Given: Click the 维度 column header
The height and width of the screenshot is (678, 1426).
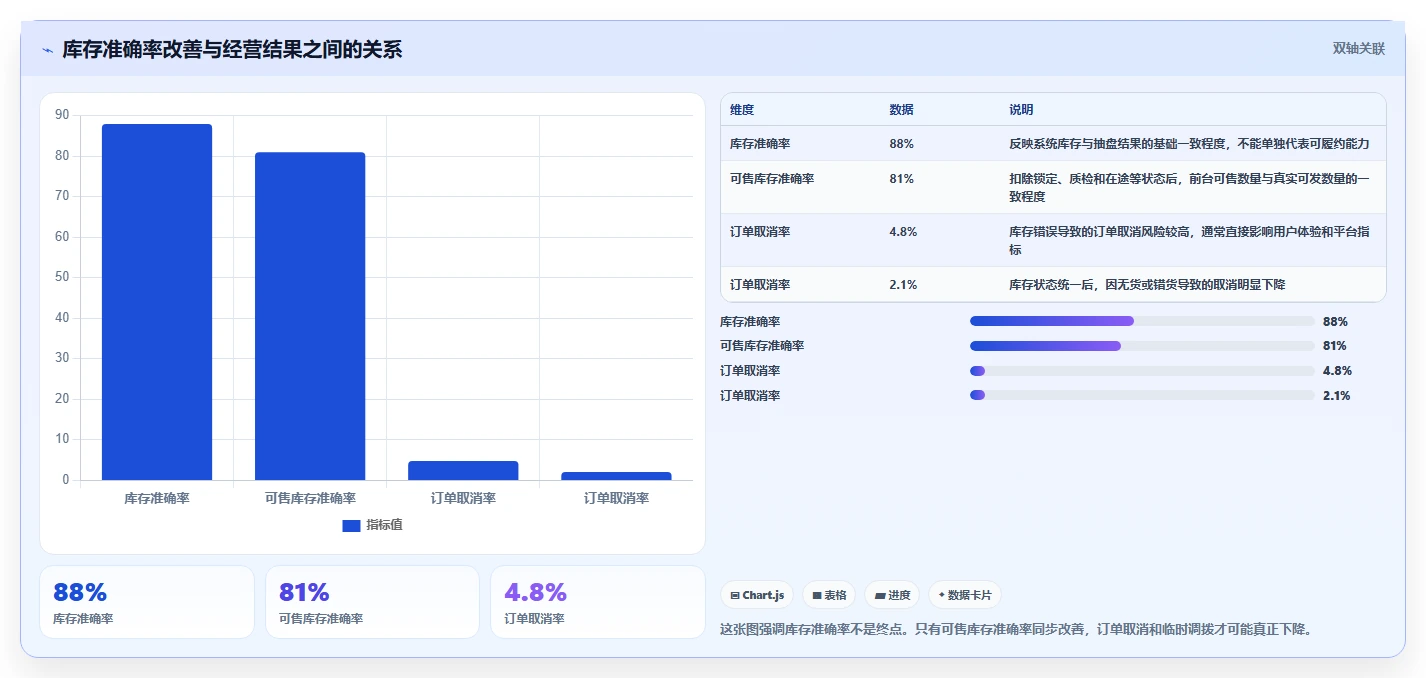Looking at the screenshot, I should [742, 110].
